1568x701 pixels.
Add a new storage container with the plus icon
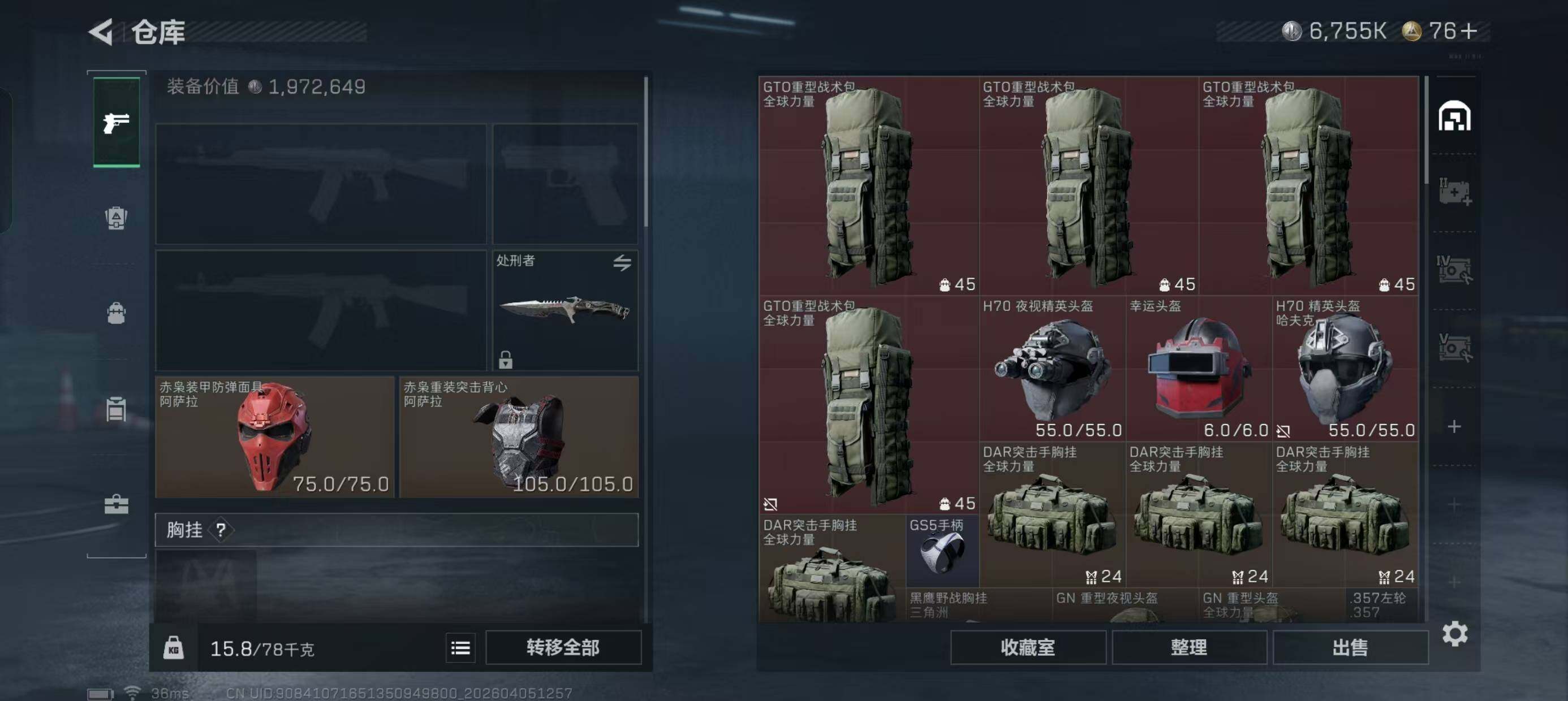(x=1454, y=427)
